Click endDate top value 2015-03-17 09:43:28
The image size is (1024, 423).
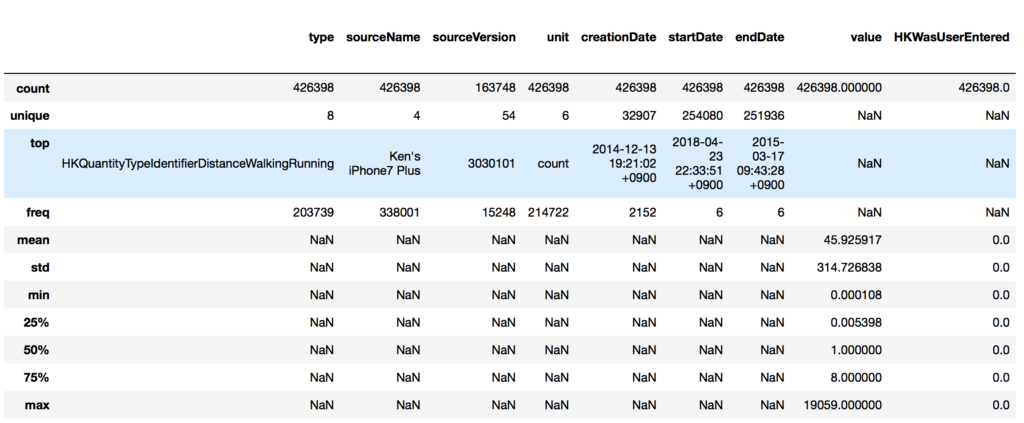click(x=760, y=163)
